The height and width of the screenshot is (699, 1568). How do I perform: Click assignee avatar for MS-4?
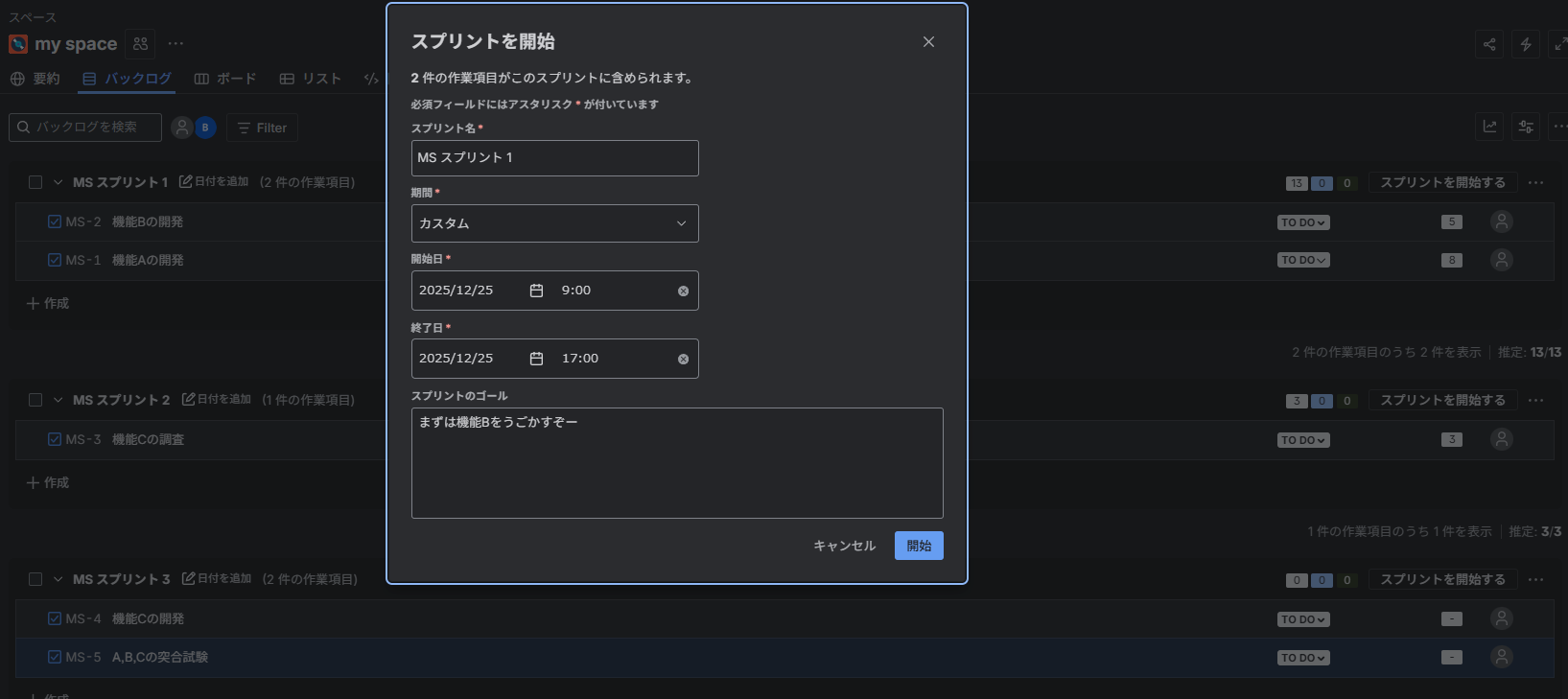point(1502,618)
